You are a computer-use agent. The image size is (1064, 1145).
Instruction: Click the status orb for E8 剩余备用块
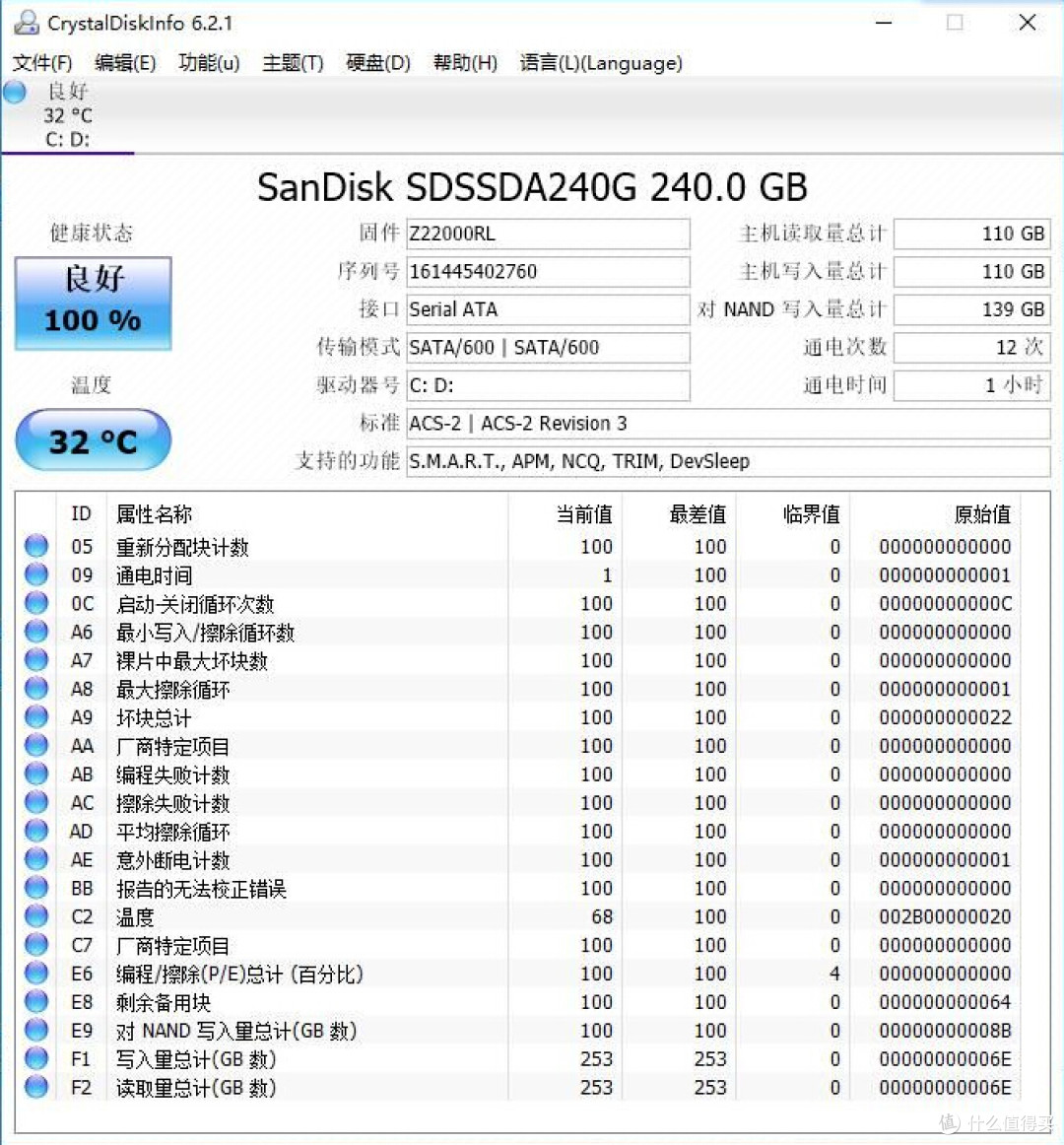point(36,1001)
